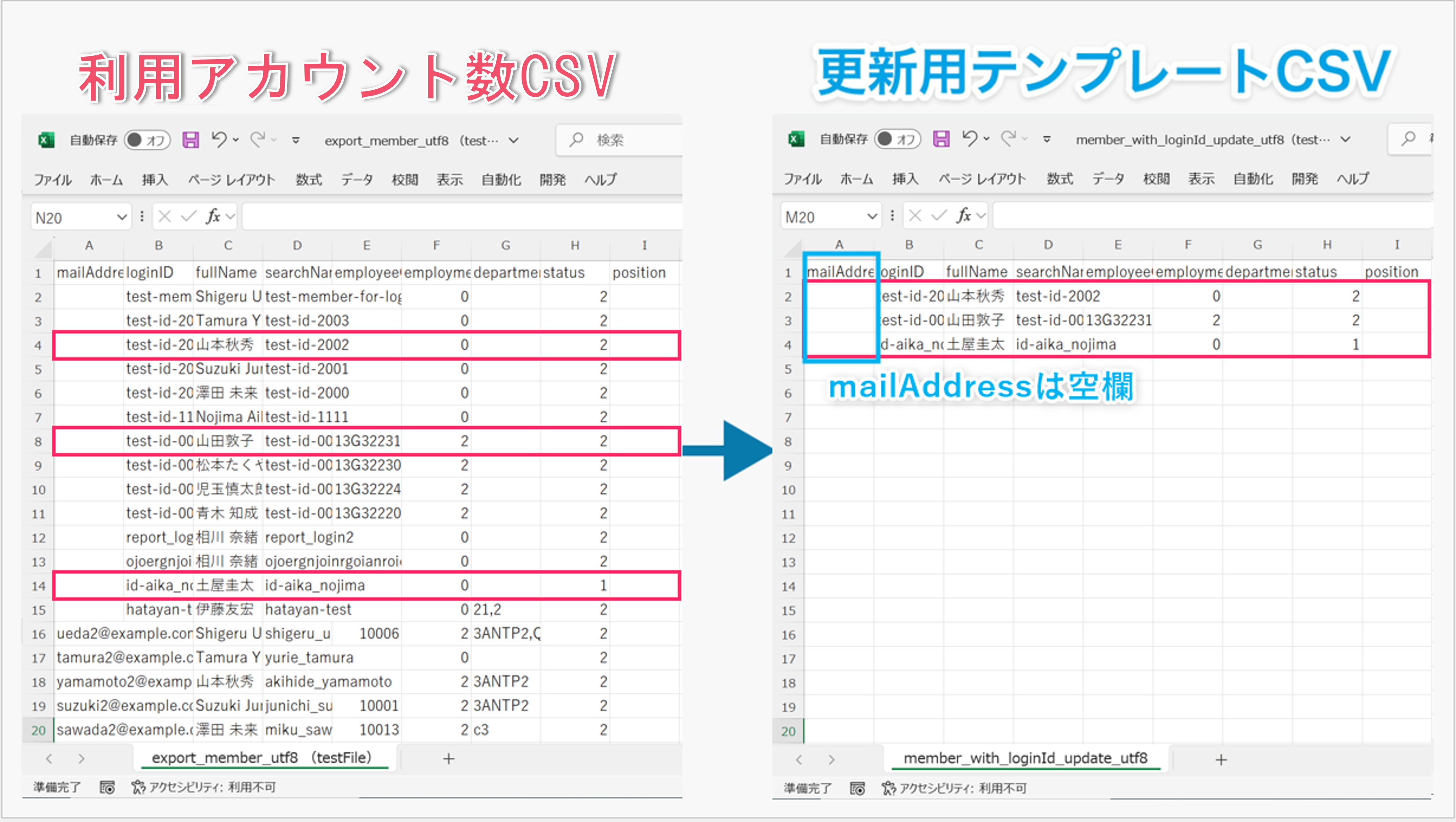Undo the last action in the right window
Viewport: 1456px width, 822px height.
point(970,138)
